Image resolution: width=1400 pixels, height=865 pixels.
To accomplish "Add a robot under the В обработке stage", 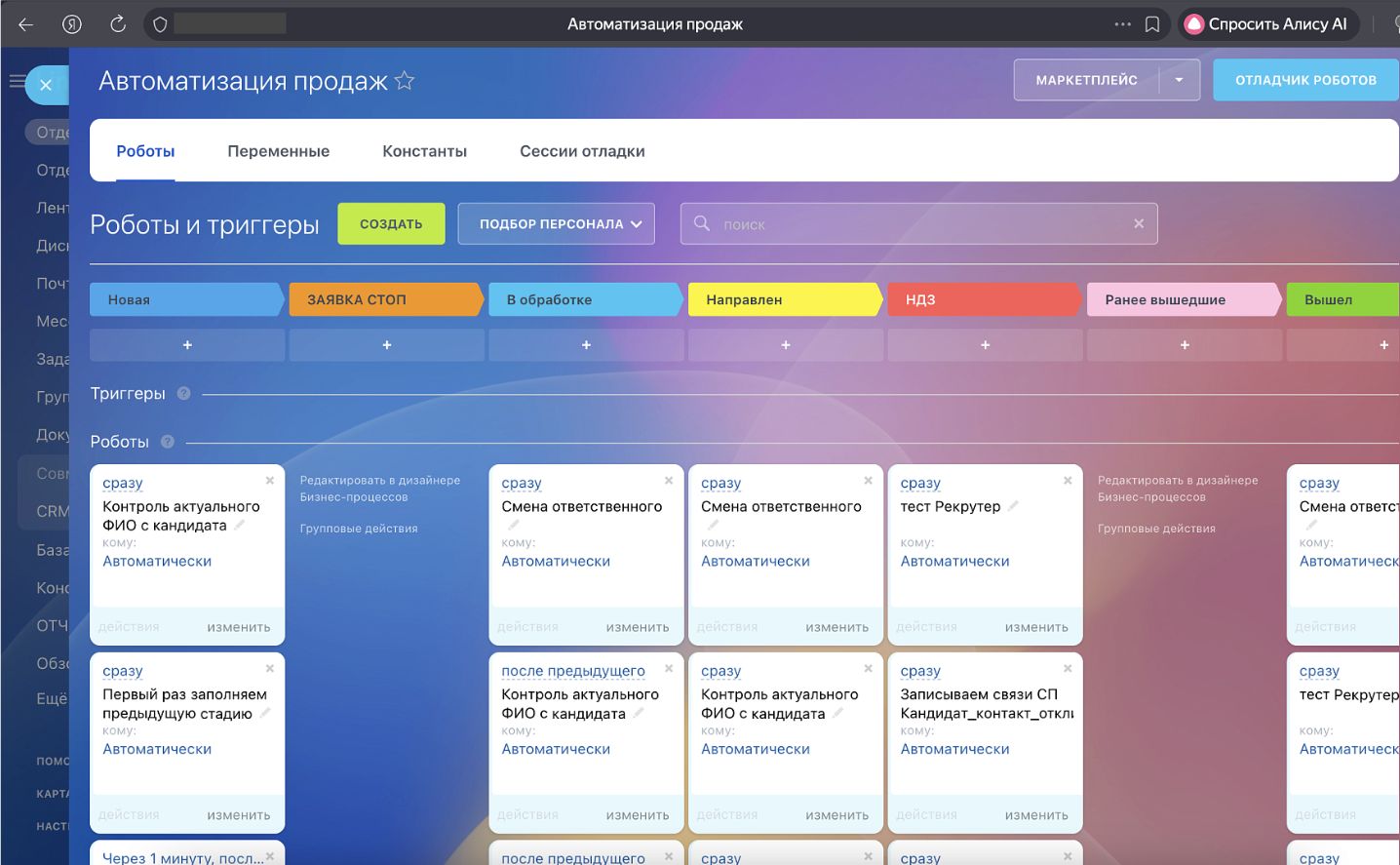I will (586, 345).
